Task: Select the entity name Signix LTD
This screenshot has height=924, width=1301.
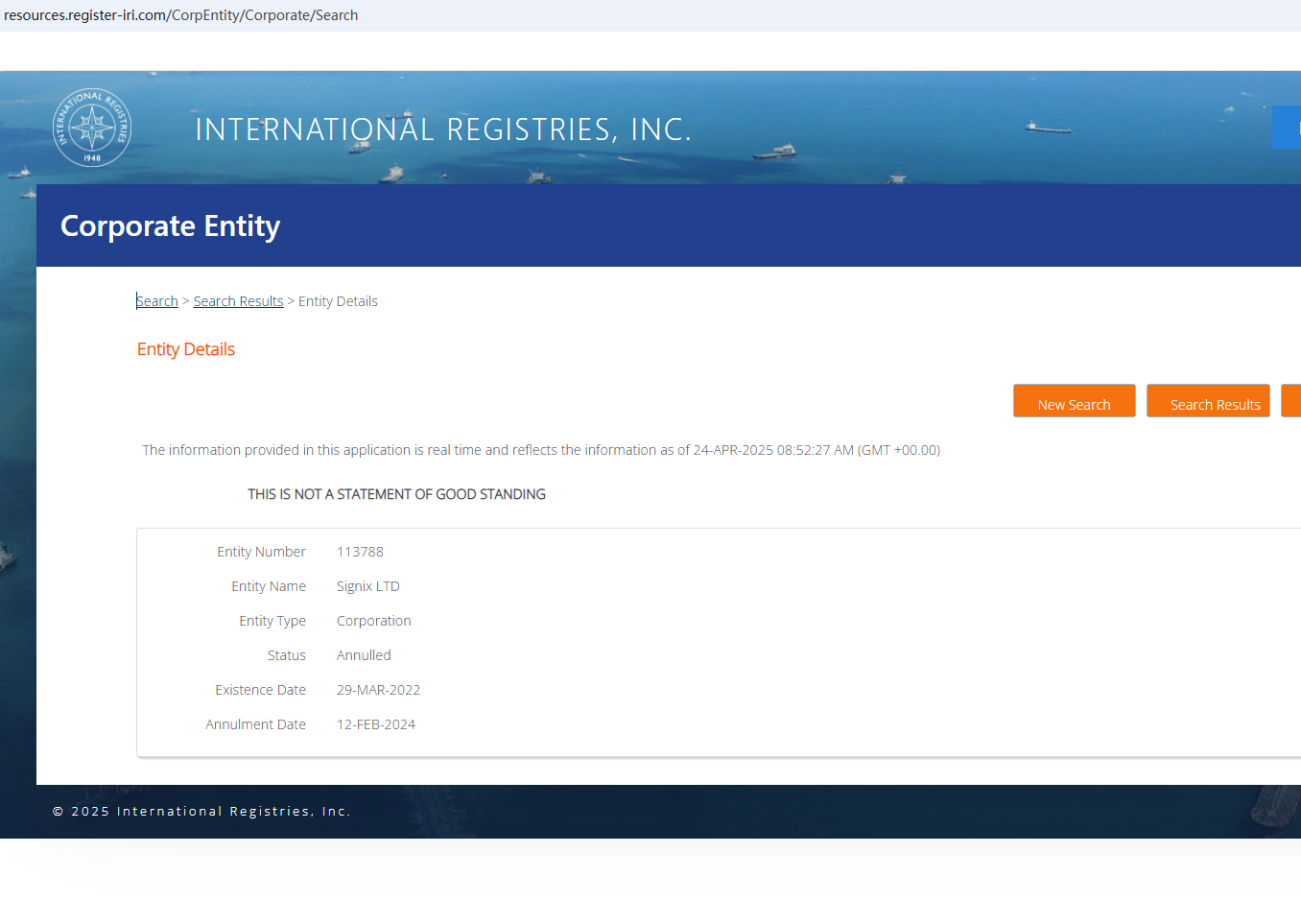Action: coord(368,586)
